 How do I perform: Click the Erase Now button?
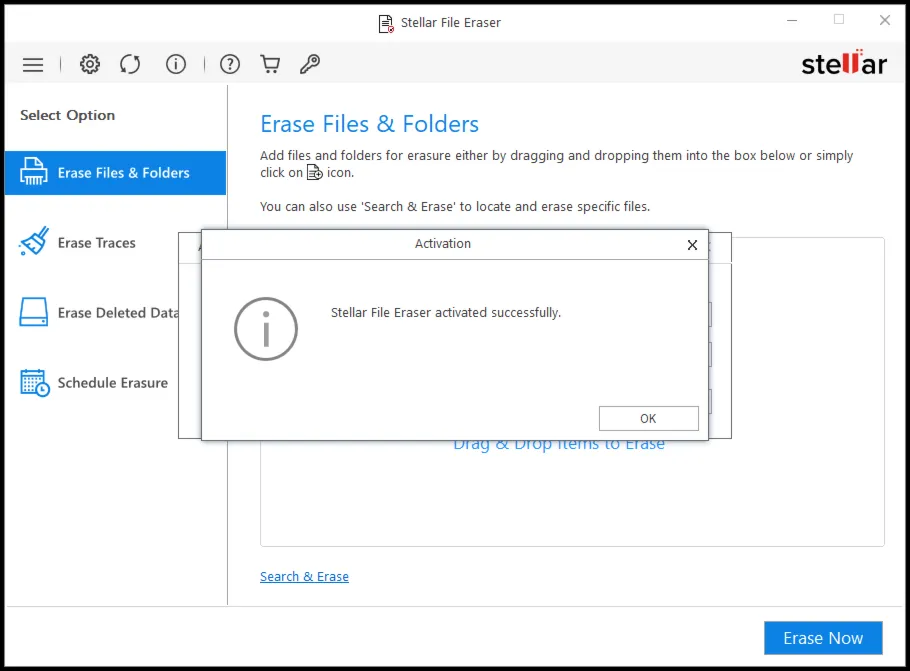click(823, 638)
